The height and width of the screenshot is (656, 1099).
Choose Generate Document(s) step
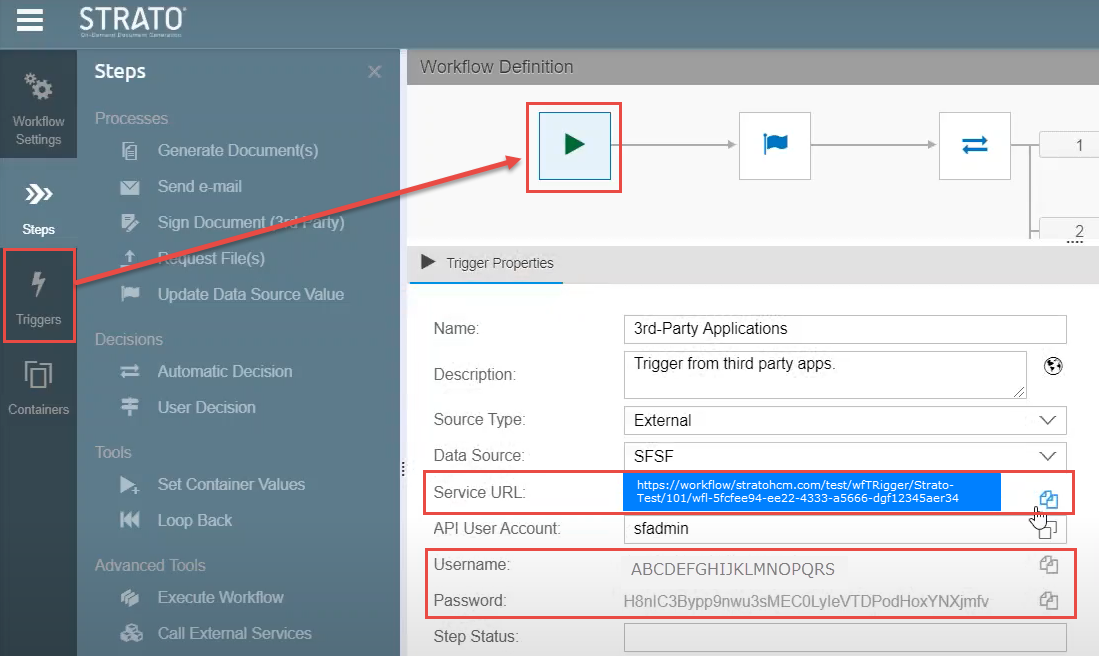[237, 151]
